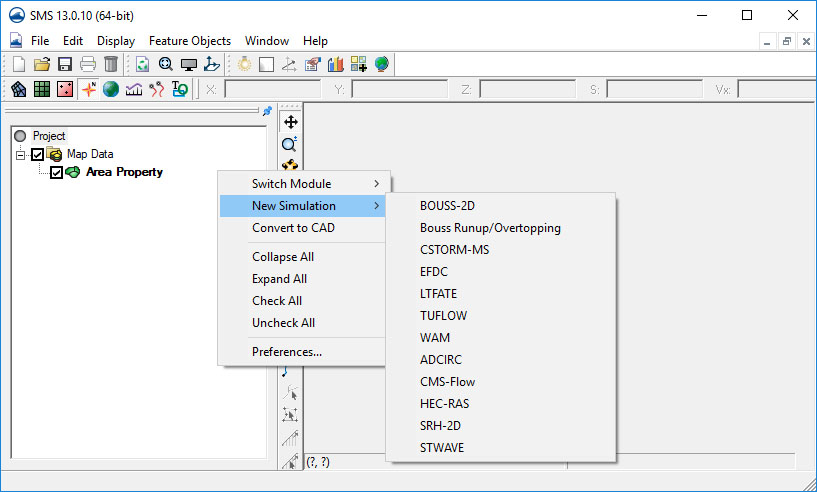Image resolution: width=817 pixels, height=492 pixels.
Task: Click the X coordinate input field
Action: tap(272, 89)
